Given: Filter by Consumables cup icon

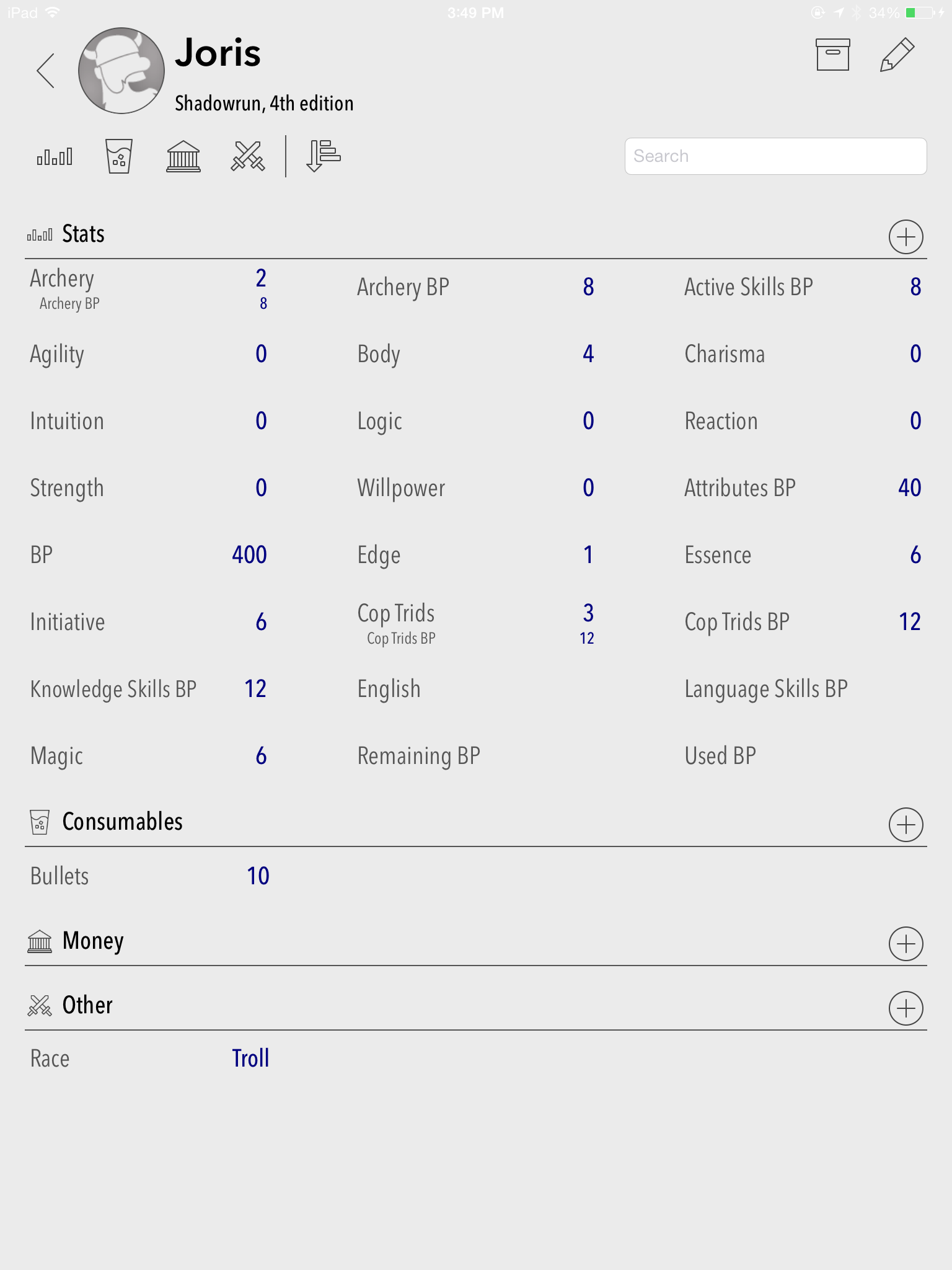Looking at the screenshot, I should point(118,156).
